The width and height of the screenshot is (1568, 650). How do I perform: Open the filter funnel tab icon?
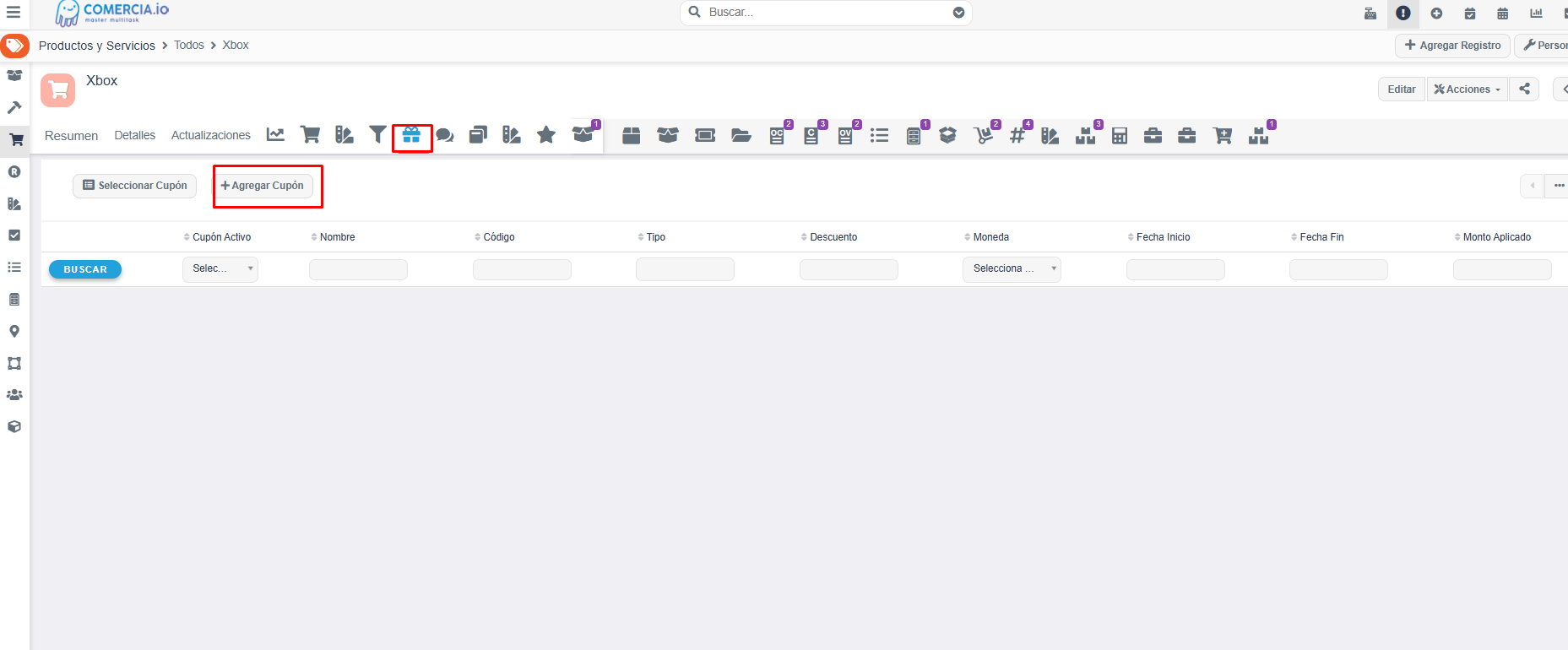[377, 135]
